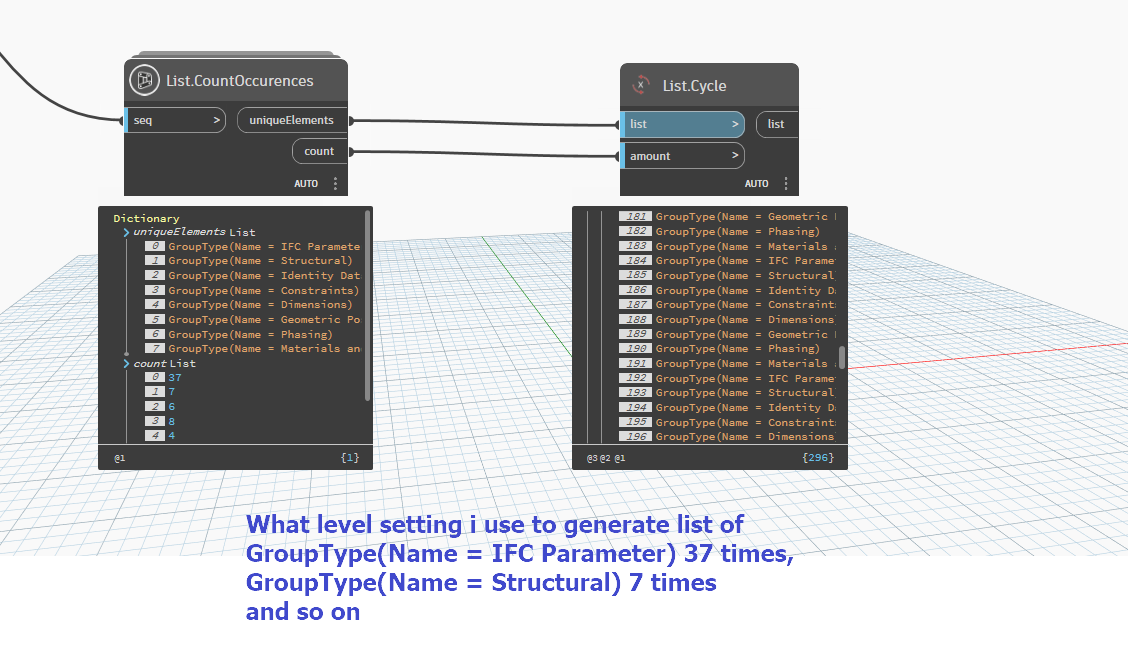Open the three-dot menu on List.Cycle
Image resolution: width=1128 pixels, height=668 pixels.
[x=788, y=183]
